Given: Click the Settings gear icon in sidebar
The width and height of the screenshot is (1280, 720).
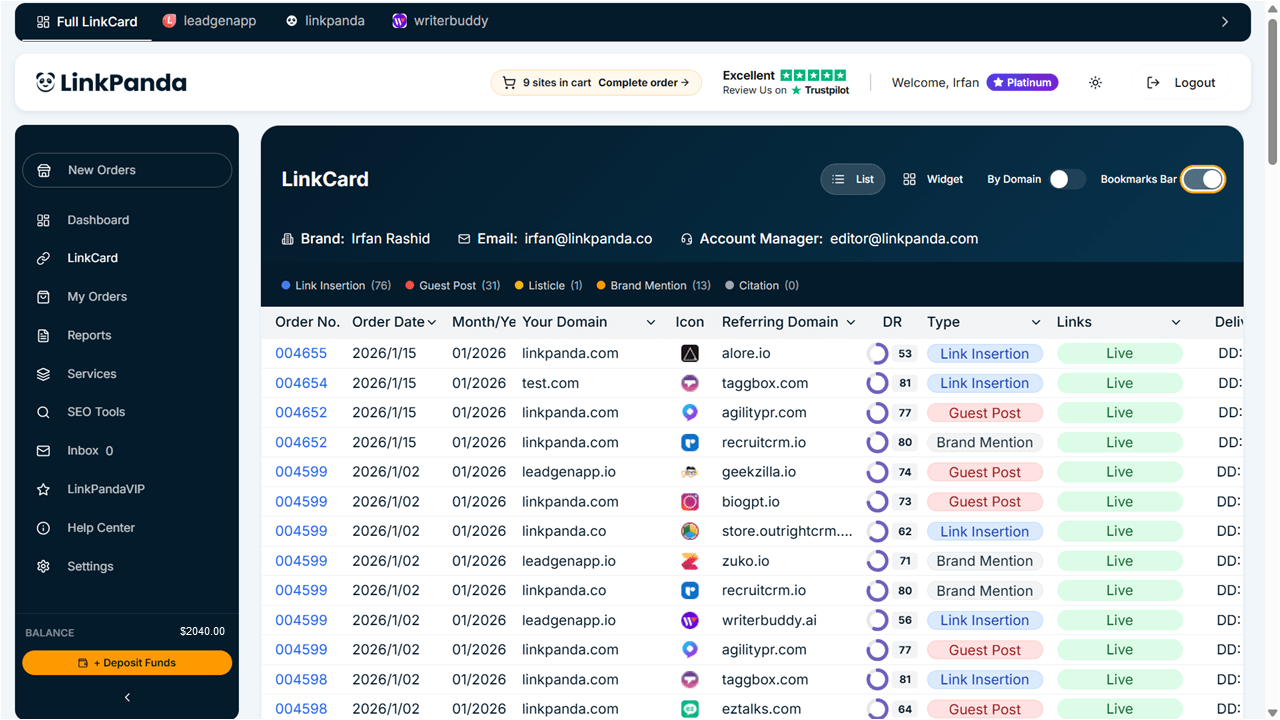Looking at the screenshot, I should click(43, 567).
